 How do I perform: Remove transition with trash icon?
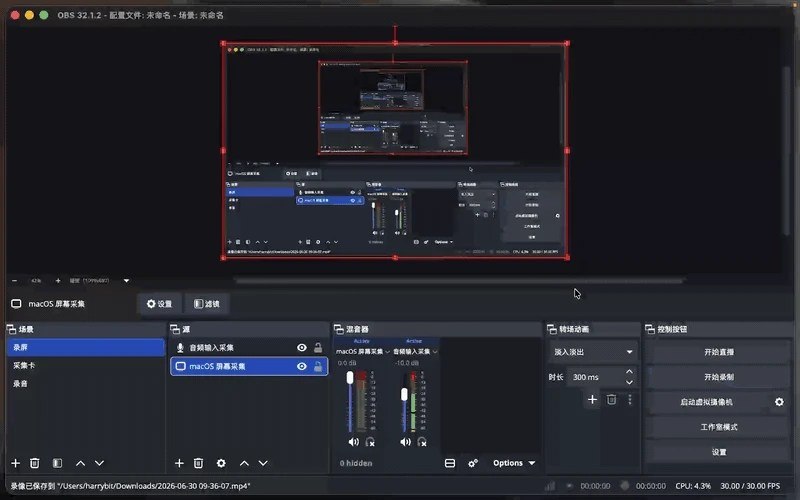point(611,399)
